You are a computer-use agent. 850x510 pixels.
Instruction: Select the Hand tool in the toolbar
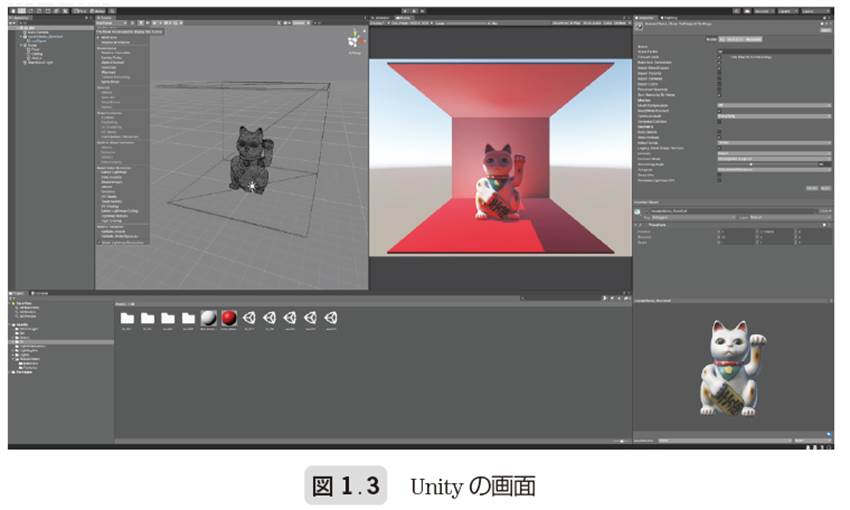[12, 10]
